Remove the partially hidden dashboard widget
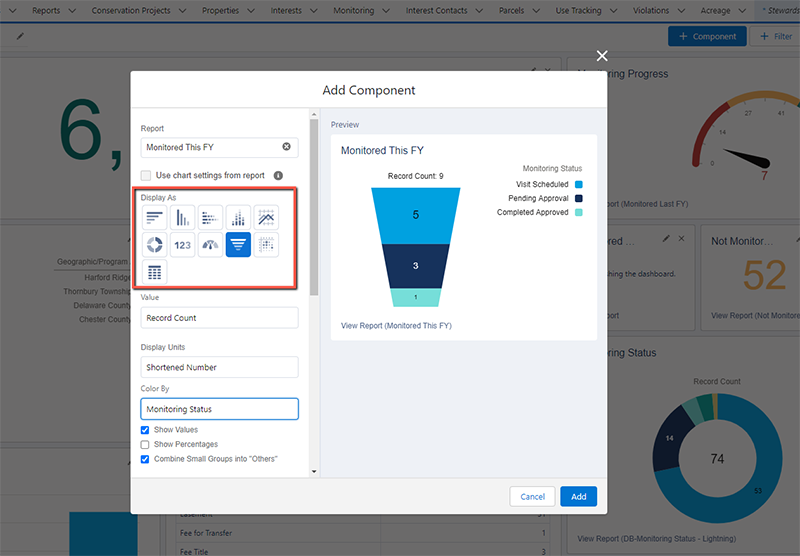Screen dimensions: 800x556 click(x=681, y=239)
